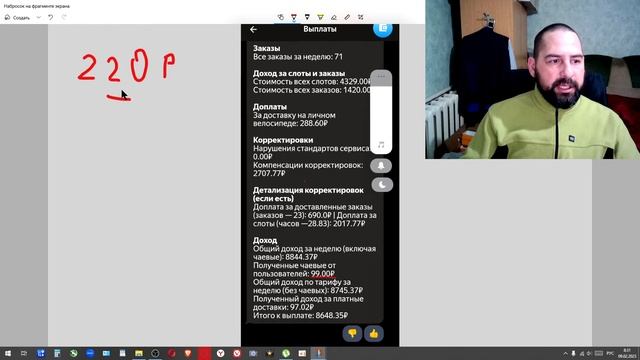Open the green circular app in taskbar
640x360 pixels.
(73, 353)
